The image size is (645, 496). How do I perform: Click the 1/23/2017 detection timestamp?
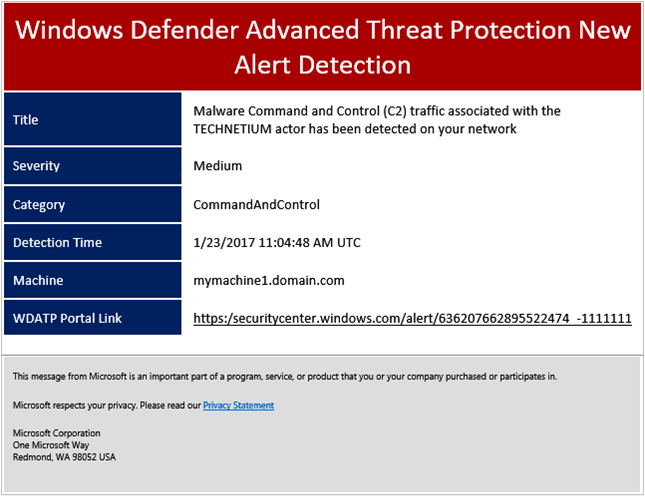tap(277, 242)
